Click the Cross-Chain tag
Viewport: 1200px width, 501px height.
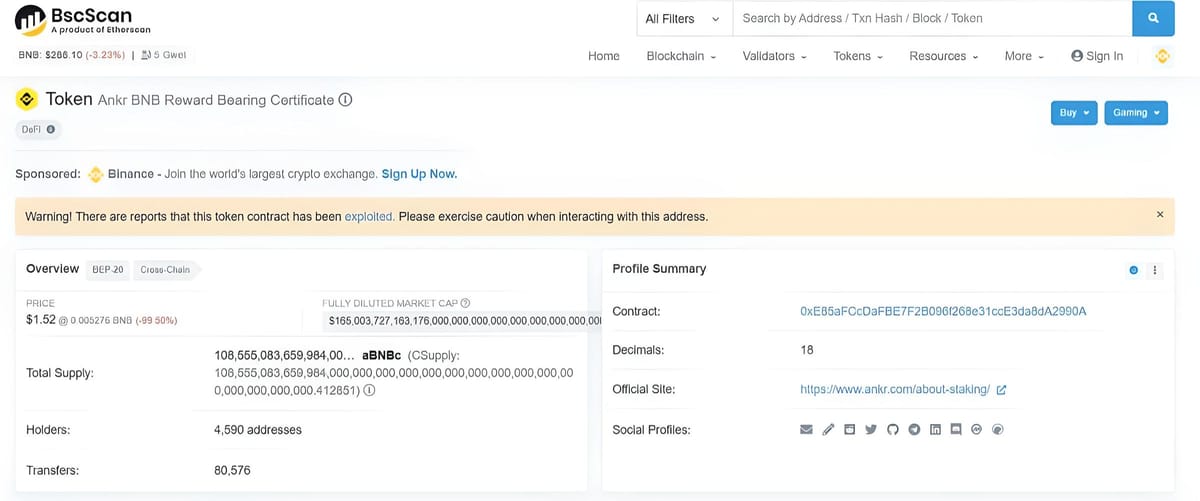click(166, 270)
